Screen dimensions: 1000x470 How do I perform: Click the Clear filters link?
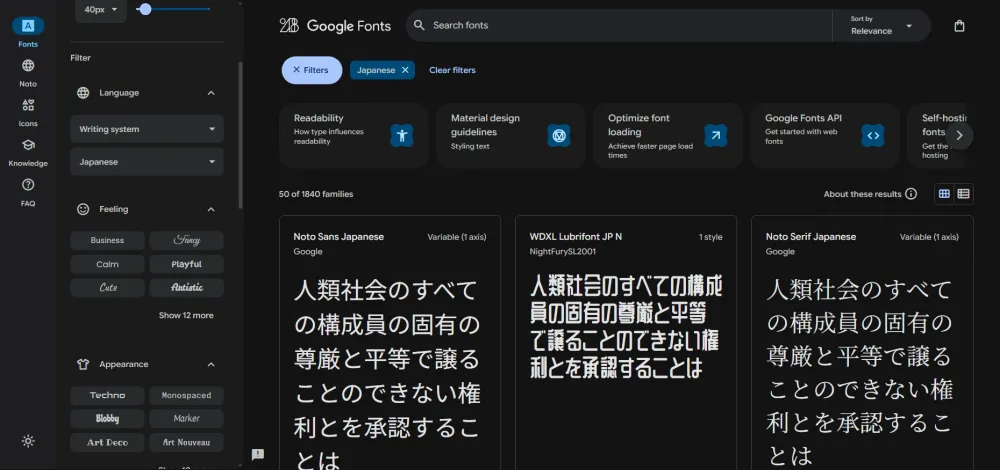coord(452,70)
